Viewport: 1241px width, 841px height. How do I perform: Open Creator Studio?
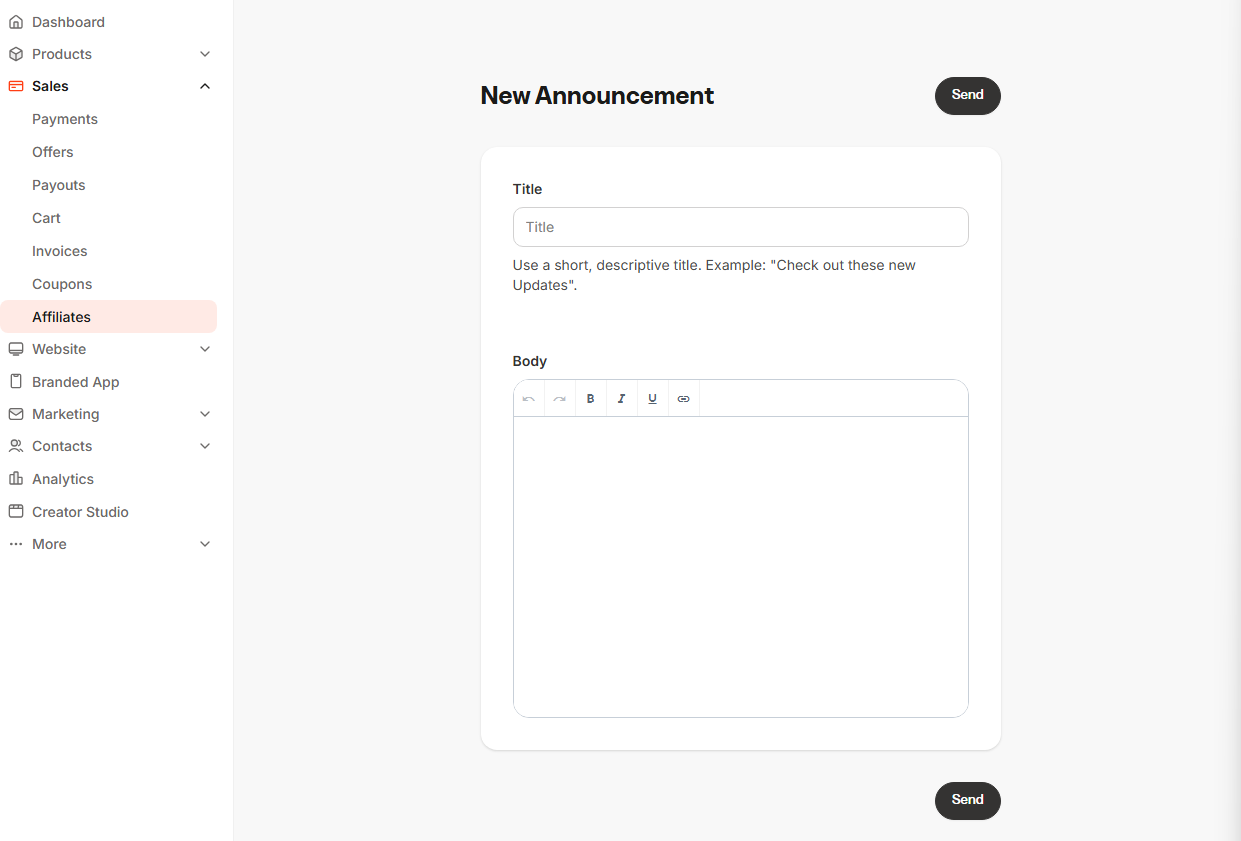click(80, 511)
